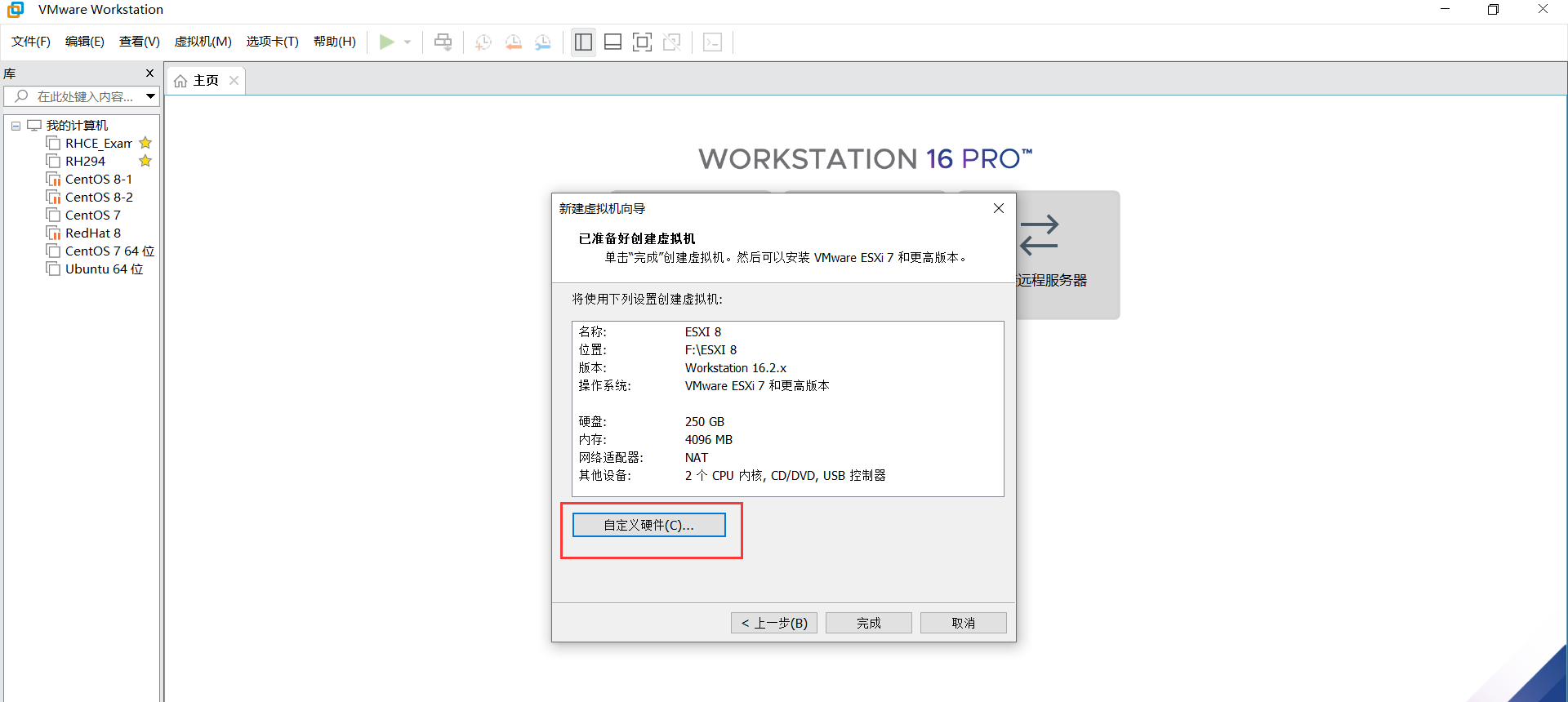The width and height of the screenshot is (1568, 702).
Task: Click the full screen mode icon
Action: pos(643,42)
